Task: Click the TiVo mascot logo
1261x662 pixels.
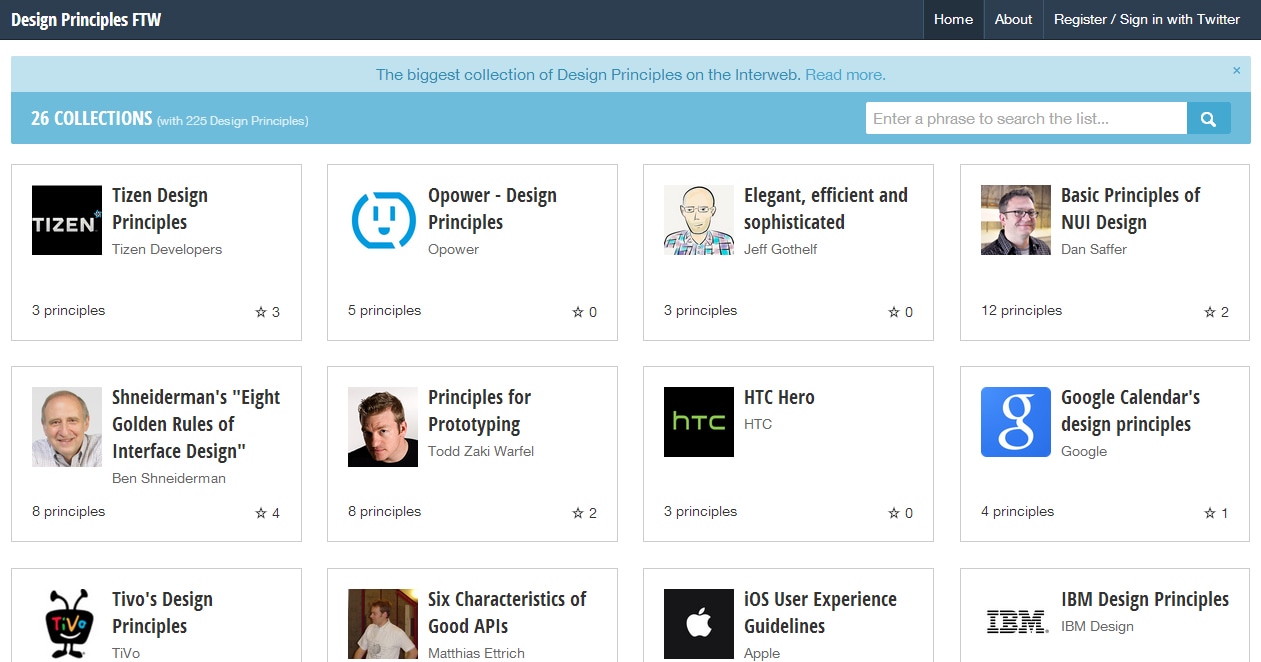Action: tap(67, 623)
